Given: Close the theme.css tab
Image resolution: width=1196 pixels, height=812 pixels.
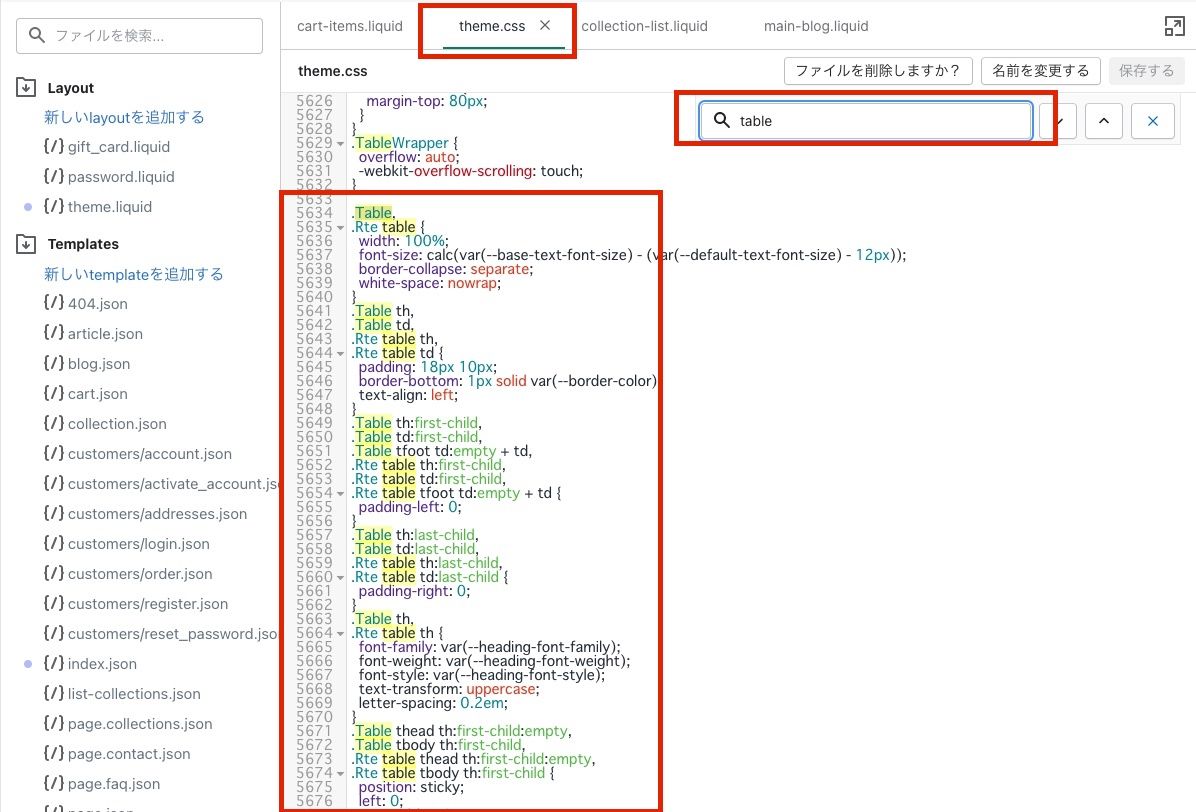Looking at the screenshot, I should coord(545,25).
